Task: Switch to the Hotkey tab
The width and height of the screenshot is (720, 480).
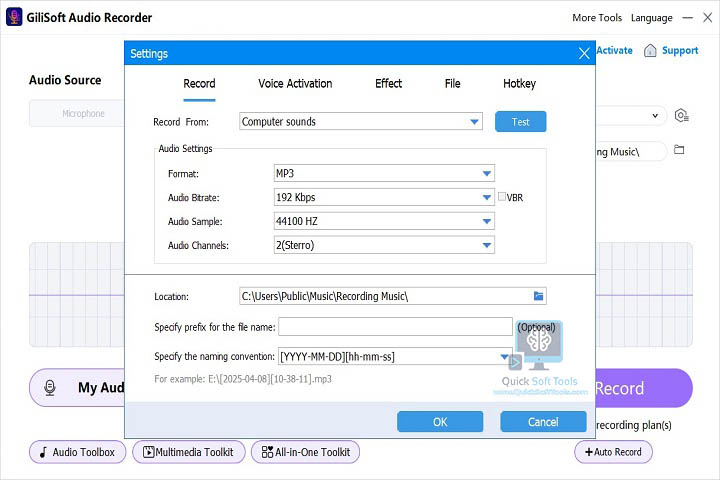Action: coord(519,84)
